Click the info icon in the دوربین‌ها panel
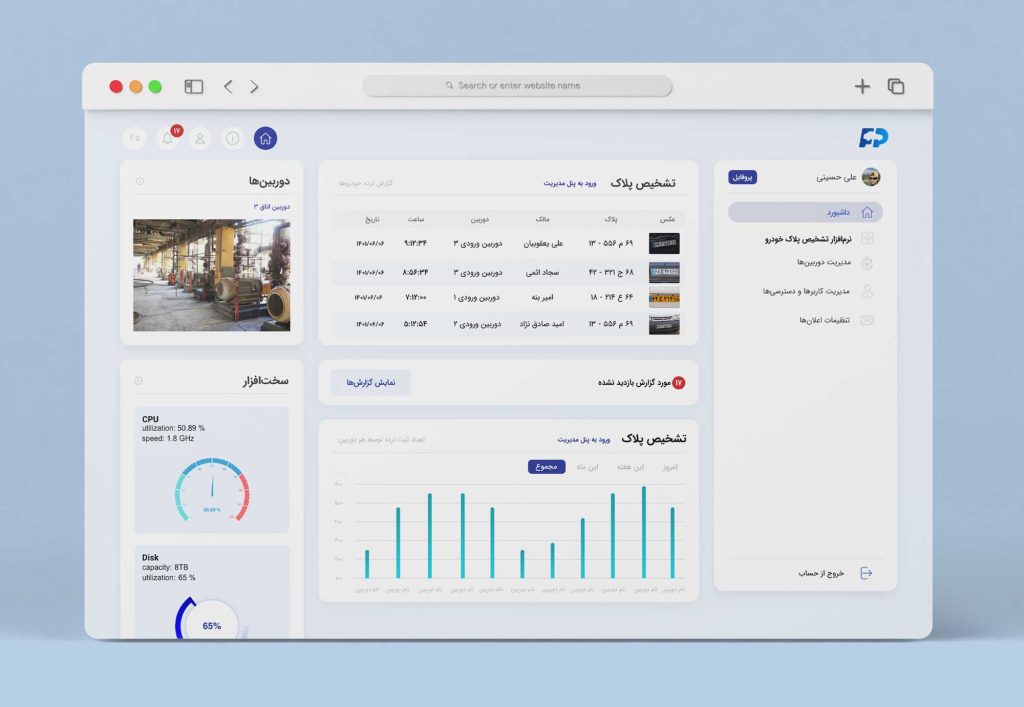Image resolution: width=1024 pixels, height=707 pixels. pos(140,181)
